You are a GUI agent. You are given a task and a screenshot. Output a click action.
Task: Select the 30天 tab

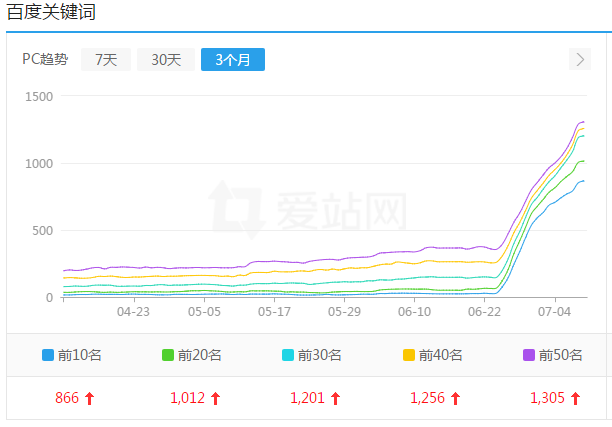click(x=166, y=60)
